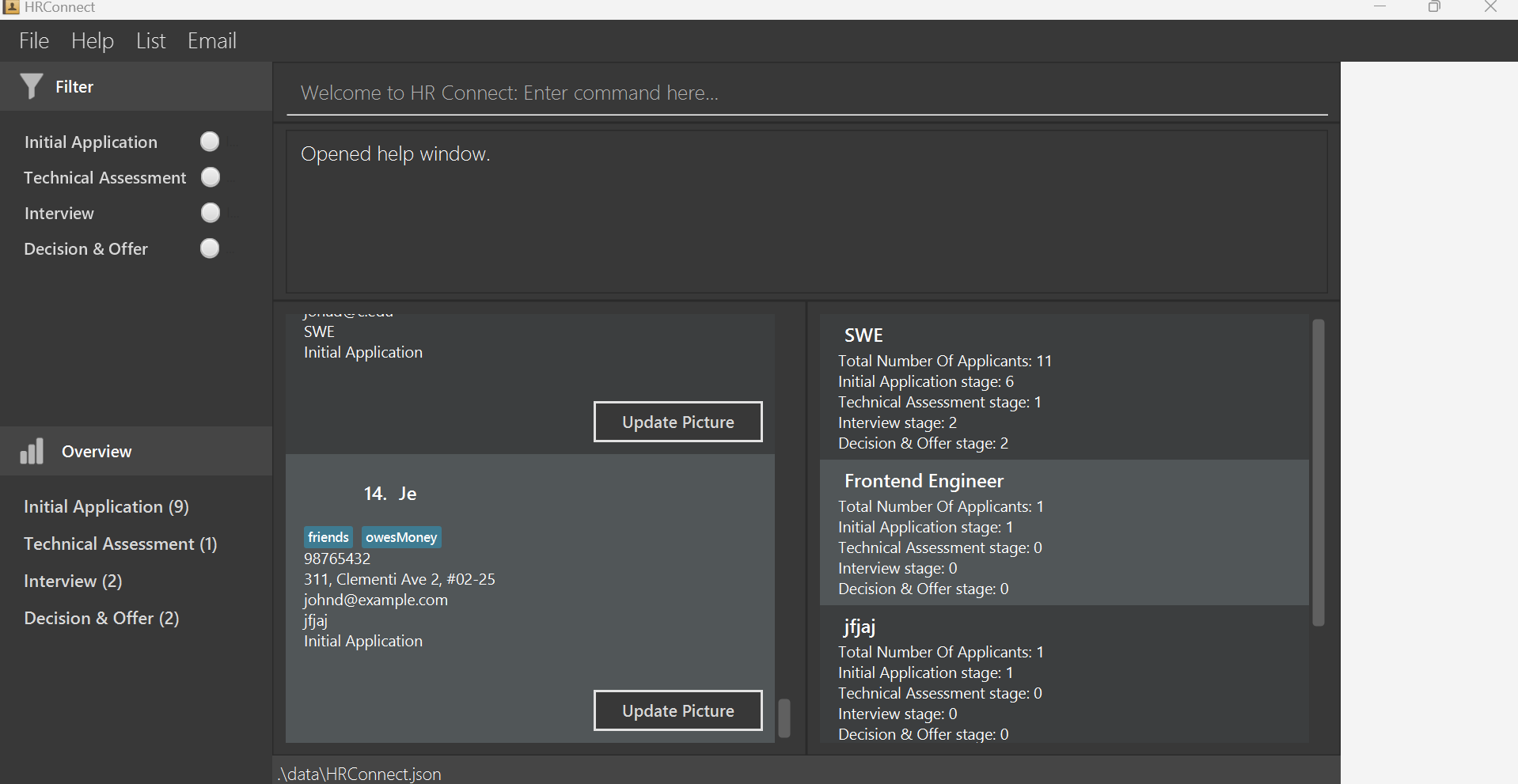
Task: Select Initial Application (9) in Overview
Action: point(106,506)
